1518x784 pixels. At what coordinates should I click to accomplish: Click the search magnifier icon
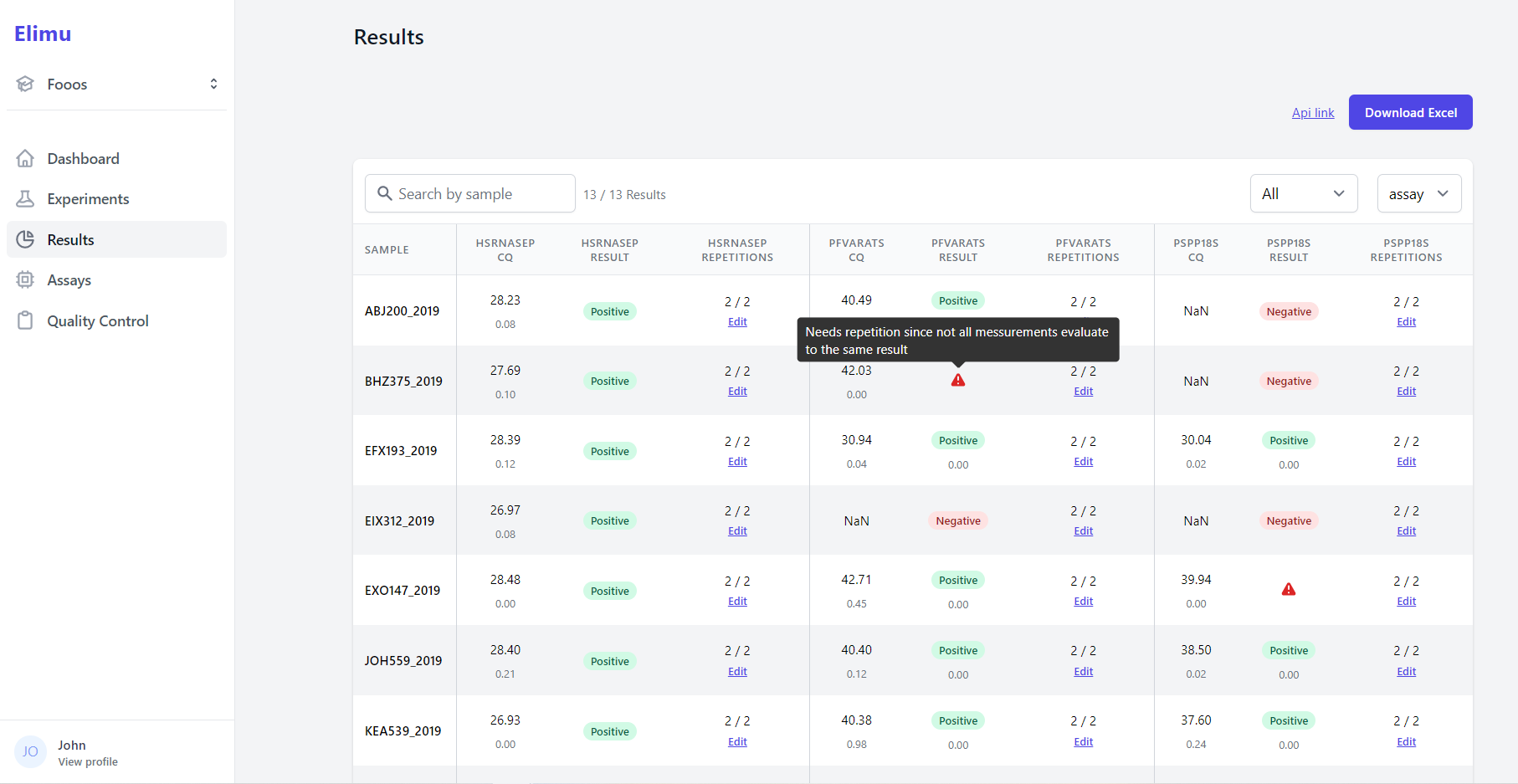pos(385,193)
